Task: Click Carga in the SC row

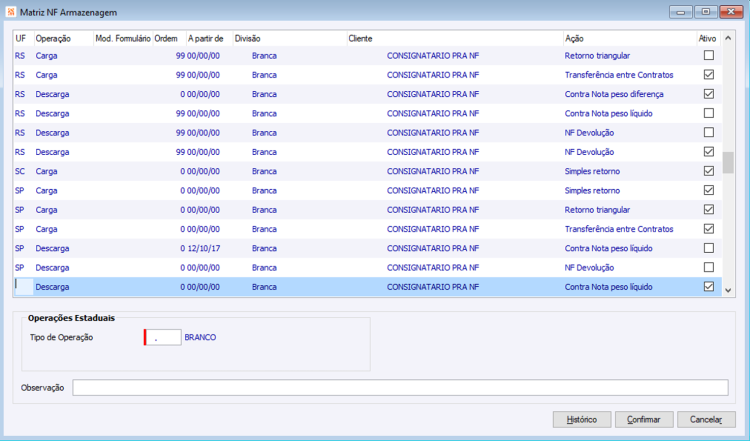Action: click(46, 171)
